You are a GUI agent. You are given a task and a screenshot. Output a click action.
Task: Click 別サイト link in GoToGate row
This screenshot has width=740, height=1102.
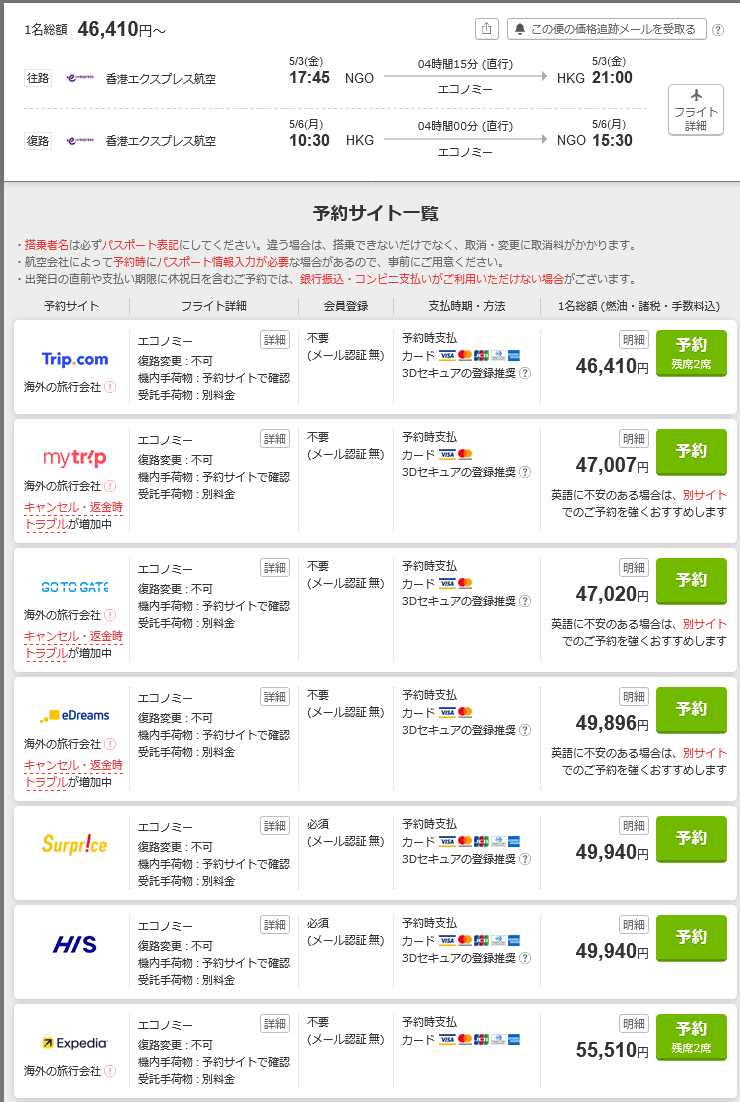pyautogui.click(x=704, y=624)
